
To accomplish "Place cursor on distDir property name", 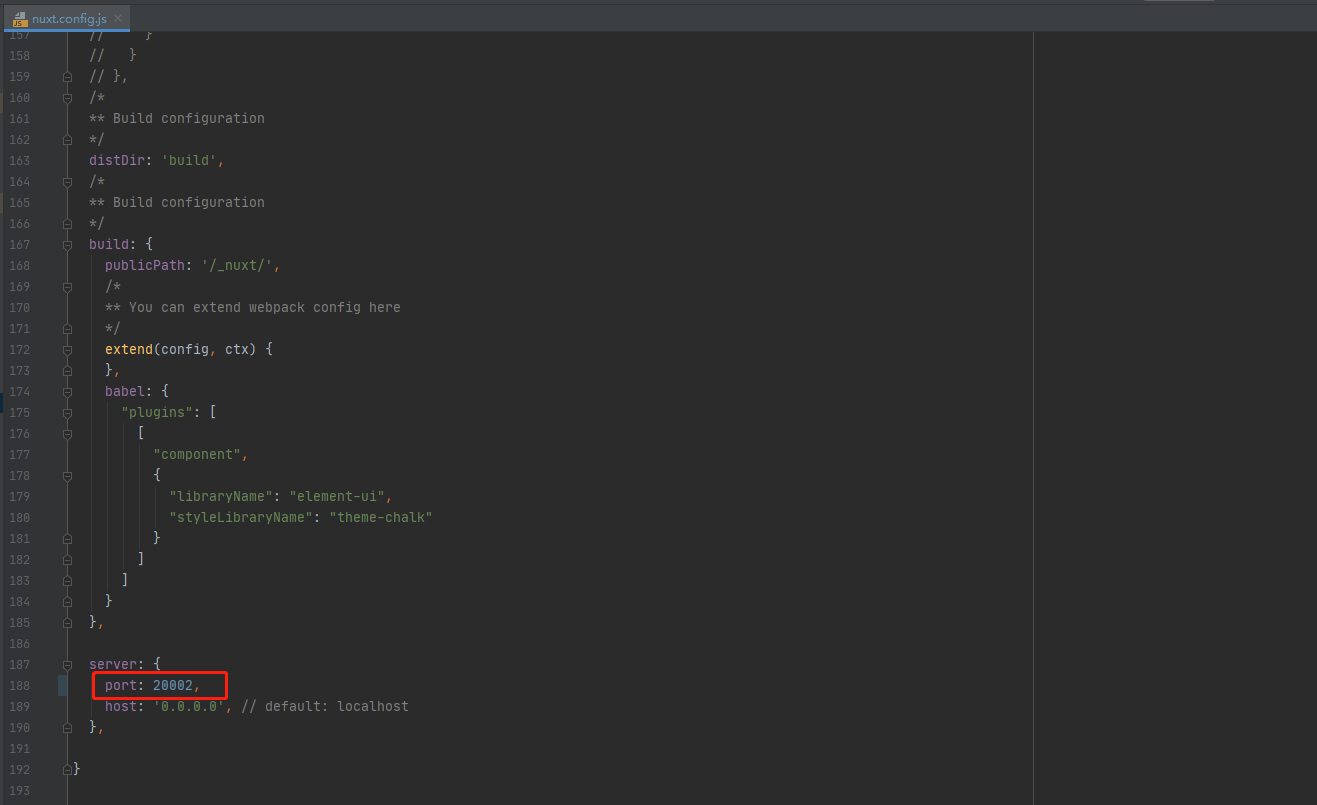I will pos(116,160).
